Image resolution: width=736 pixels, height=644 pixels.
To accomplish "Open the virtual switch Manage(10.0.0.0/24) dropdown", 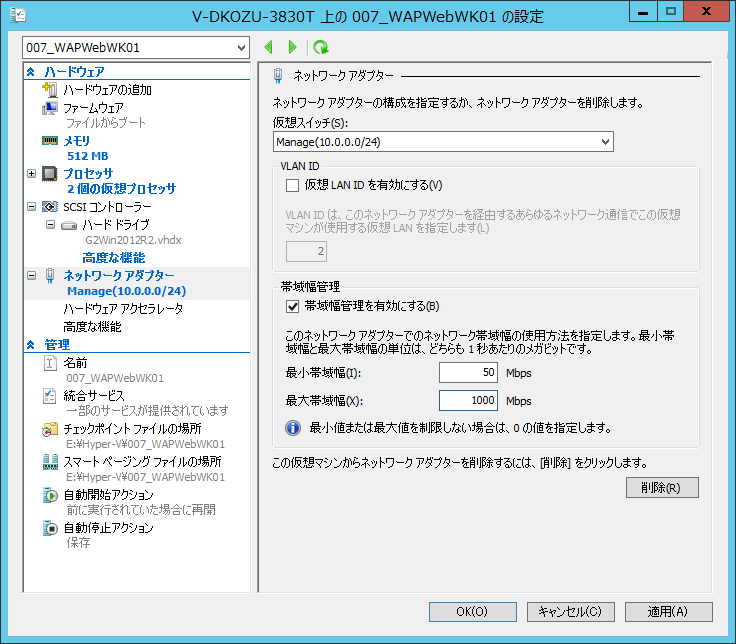I will pos(606,142).
